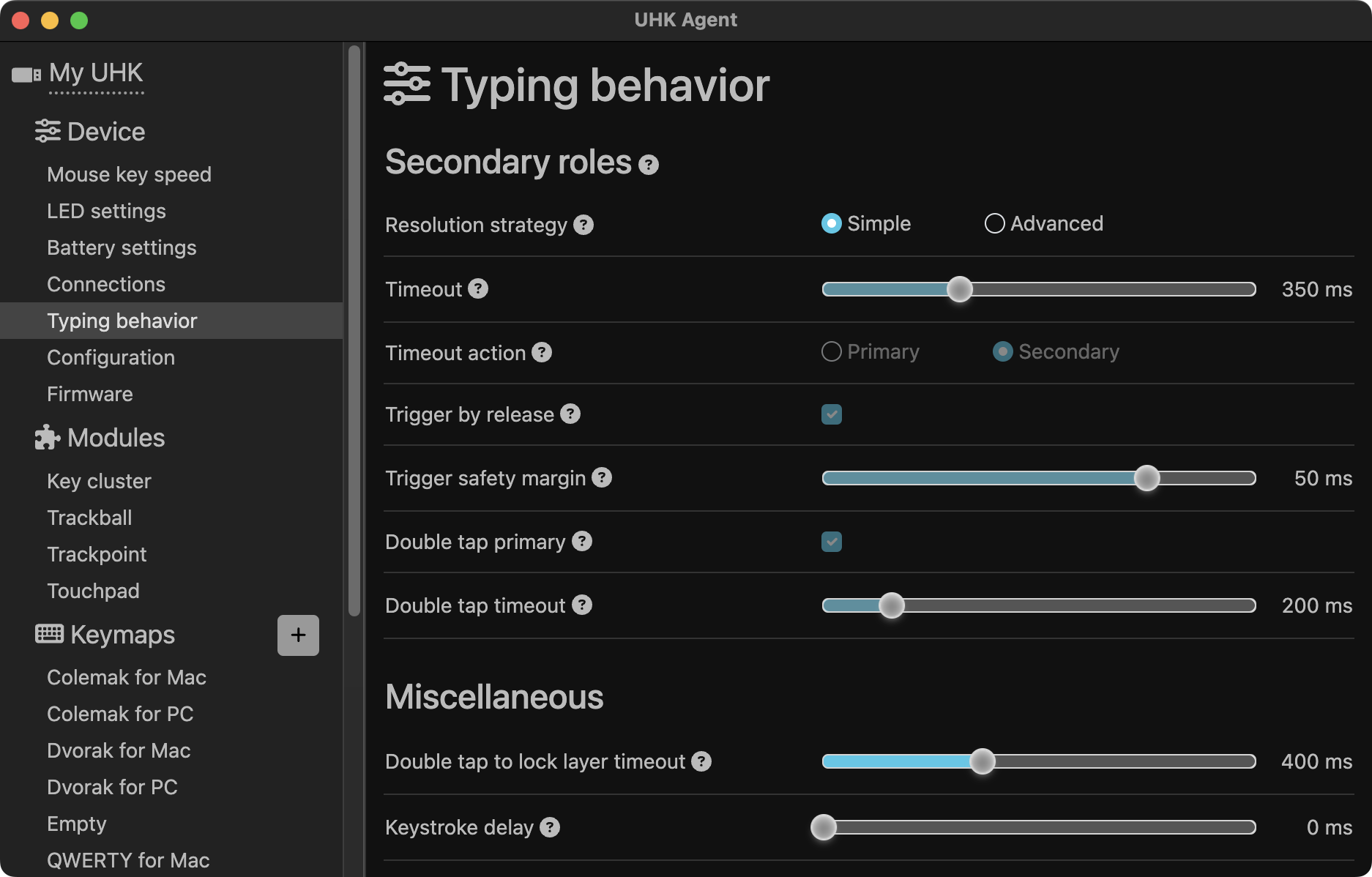
Task: Open the Colemak for Mac keymap
Action: point(127,677)
